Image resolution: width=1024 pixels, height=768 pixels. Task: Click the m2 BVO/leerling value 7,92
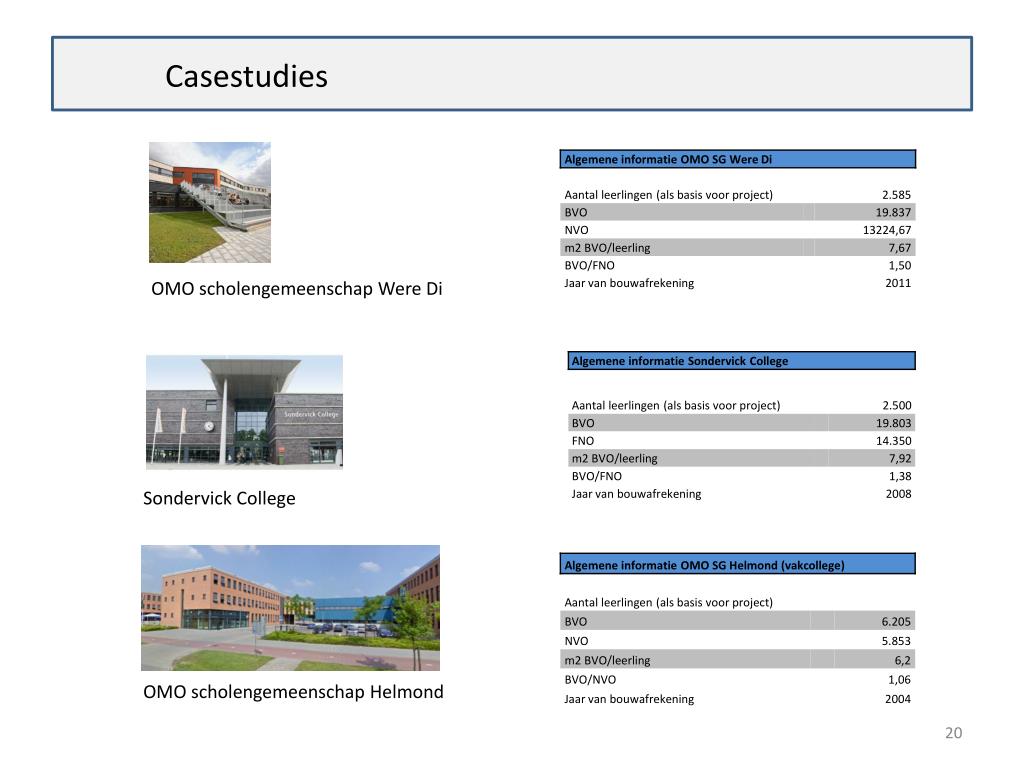[900, 458]
